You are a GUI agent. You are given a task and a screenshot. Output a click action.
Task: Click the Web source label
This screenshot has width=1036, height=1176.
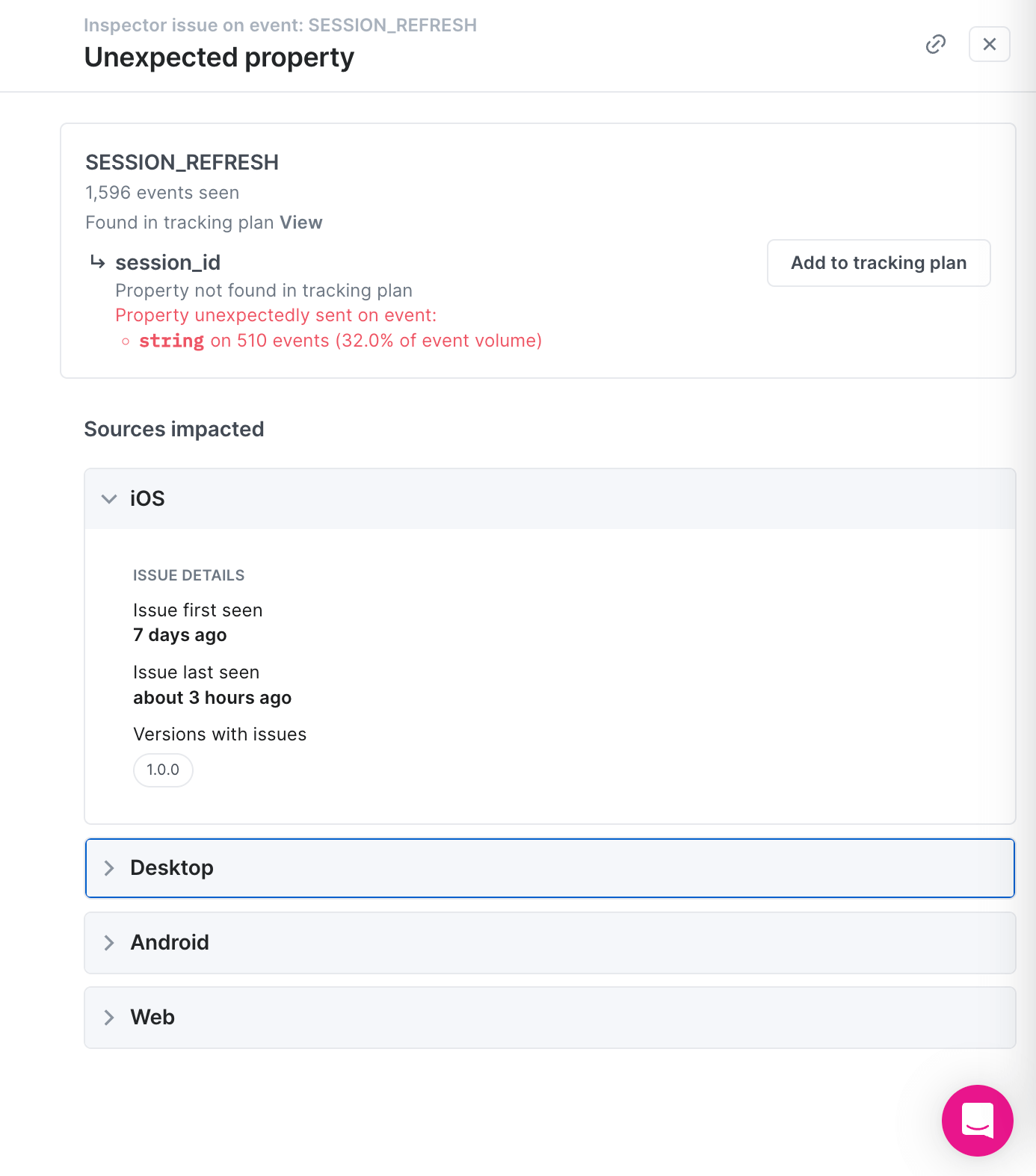tap(152, 1018)
